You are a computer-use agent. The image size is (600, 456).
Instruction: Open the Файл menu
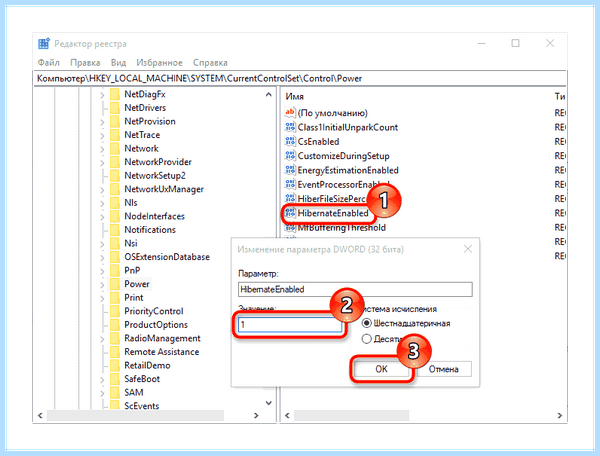coord(49,62)
